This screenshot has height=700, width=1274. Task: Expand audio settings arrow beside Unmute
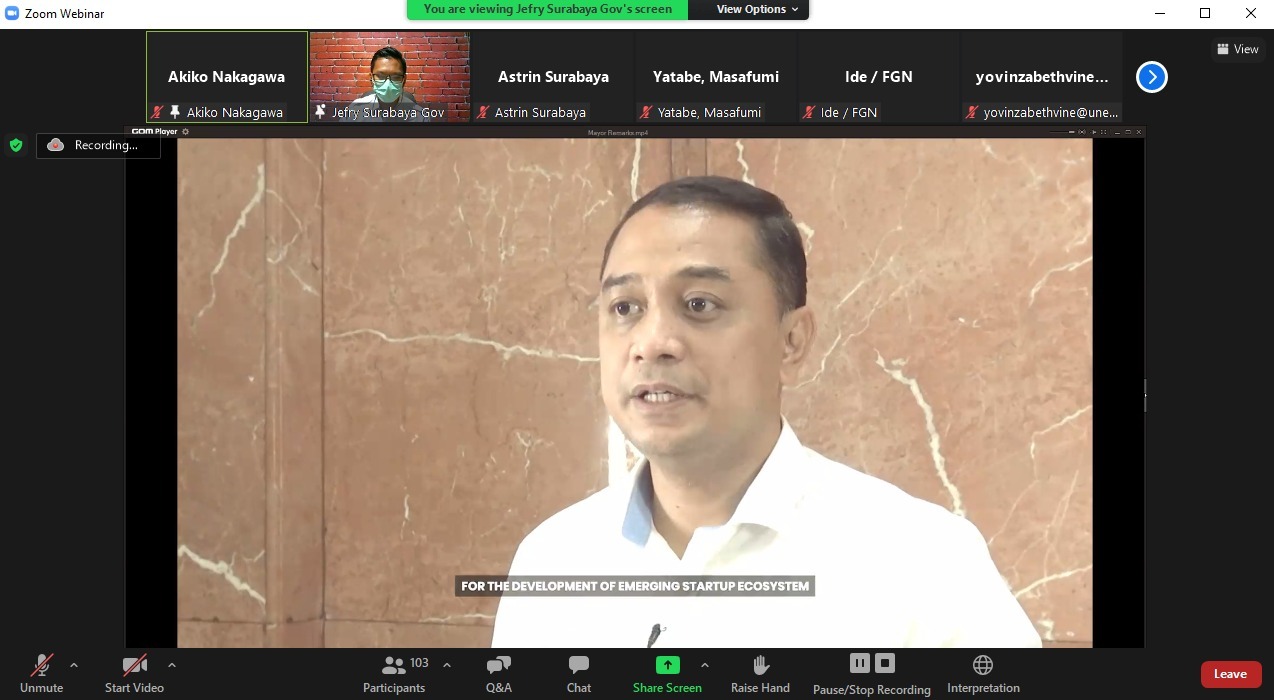point(74,665)
